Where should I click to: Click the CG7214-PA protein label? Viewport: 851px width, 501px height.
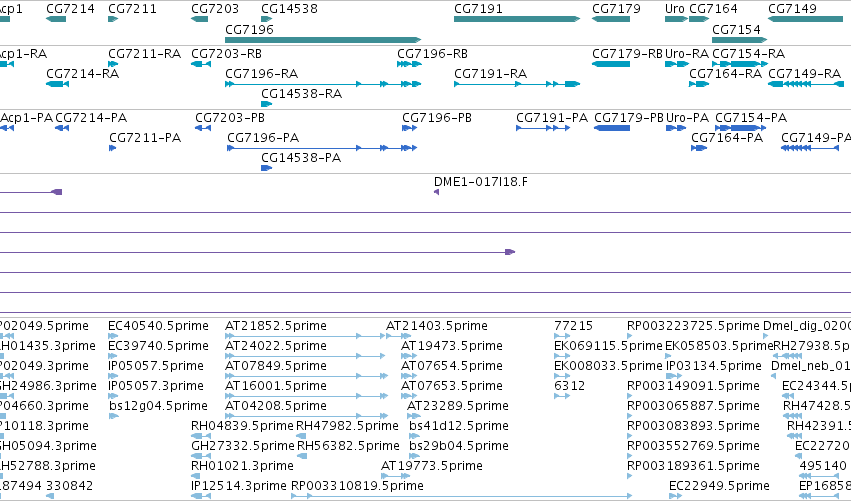pos(91,118)
